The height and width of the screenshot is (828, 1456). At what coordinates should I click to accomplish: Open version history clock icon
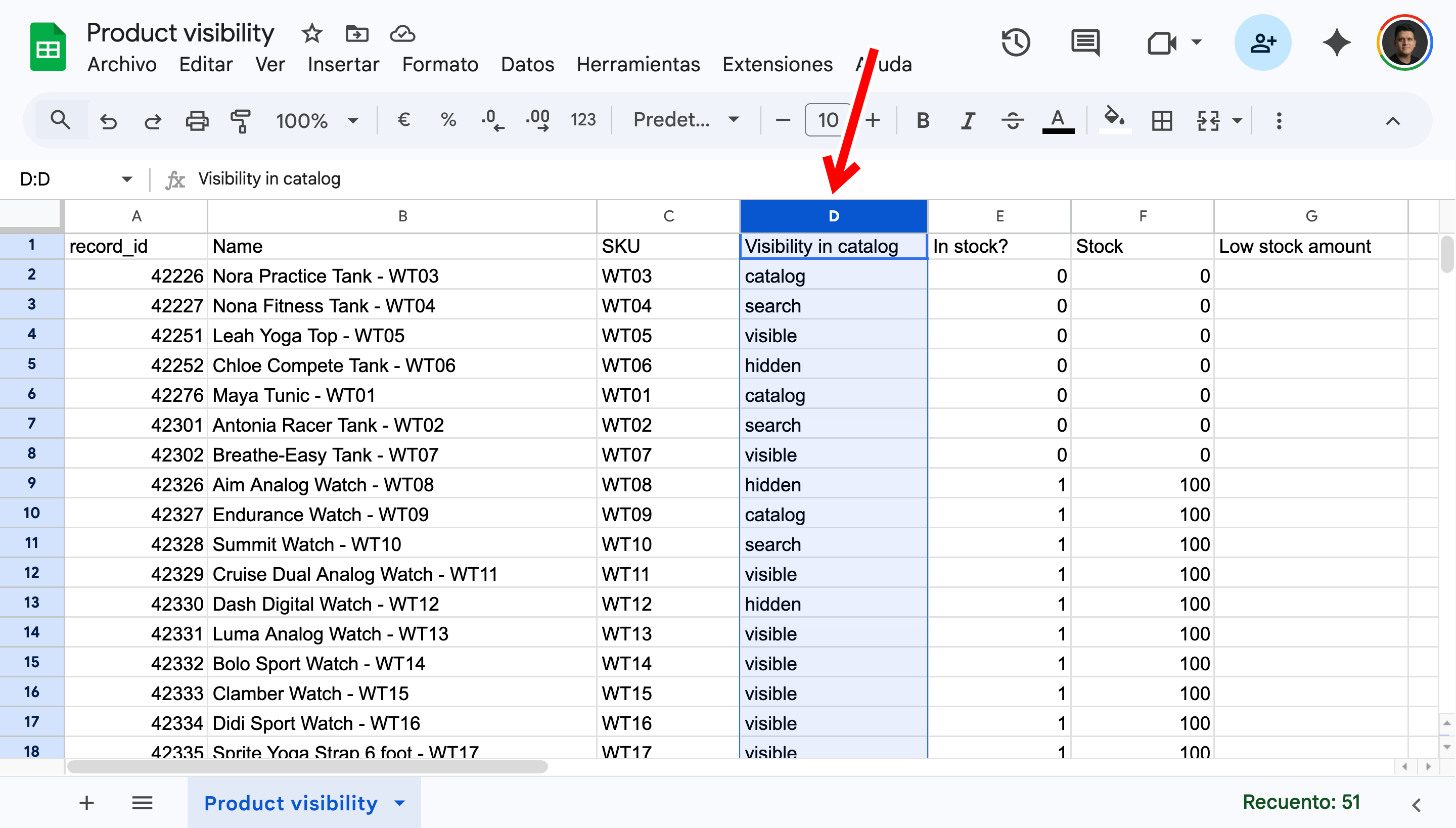(1016, 42)
